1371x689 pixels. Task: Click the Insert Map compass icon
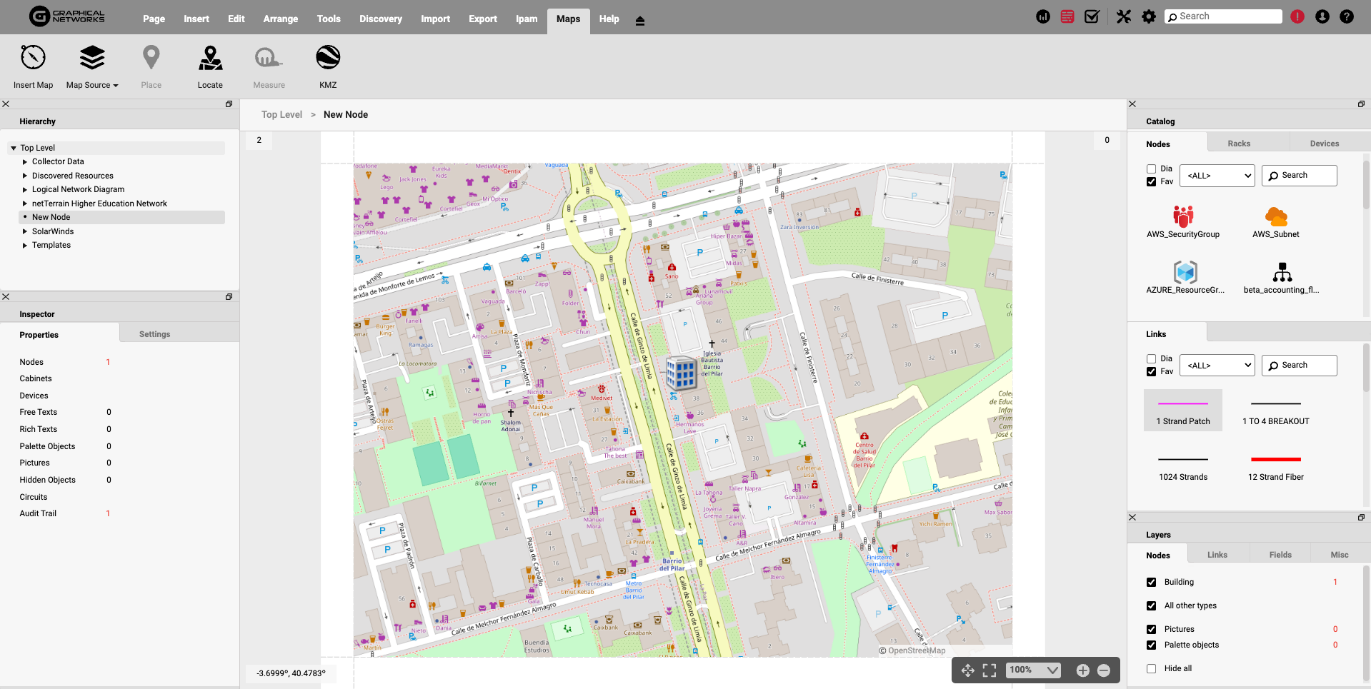click(x=33, y=58)
